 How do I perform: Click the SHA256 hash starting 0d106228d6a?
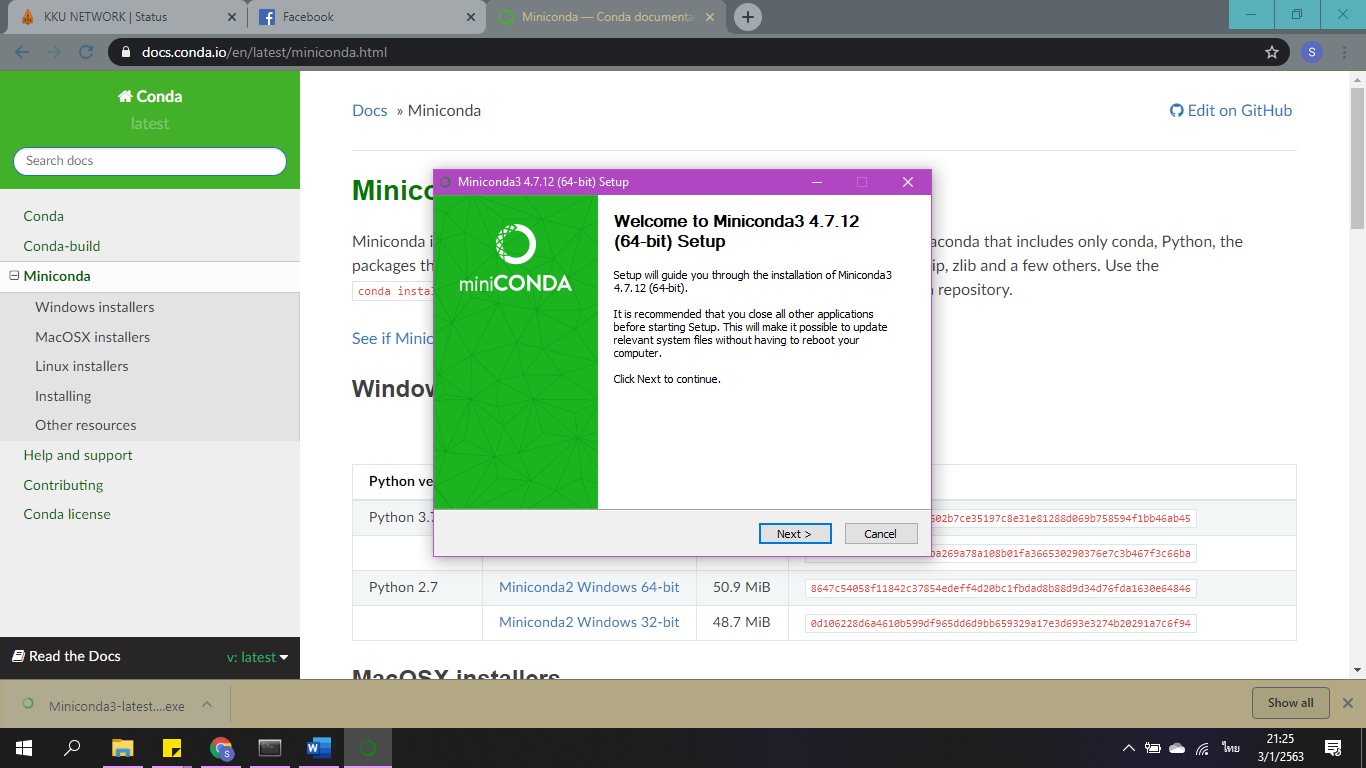[1001, 623]
